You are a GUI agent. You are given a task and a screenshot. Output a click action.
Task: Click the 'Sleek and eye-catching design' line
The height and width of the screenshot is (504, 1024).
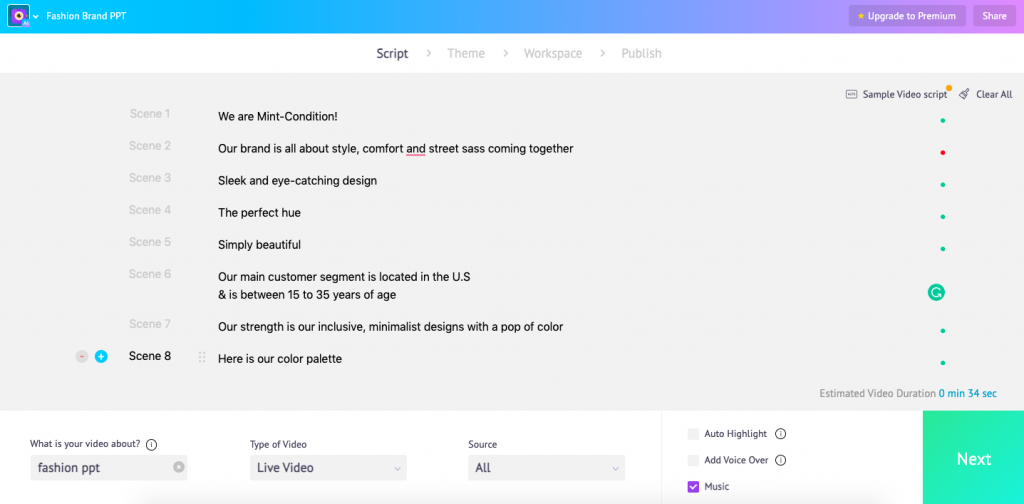(x=298, y=181)
